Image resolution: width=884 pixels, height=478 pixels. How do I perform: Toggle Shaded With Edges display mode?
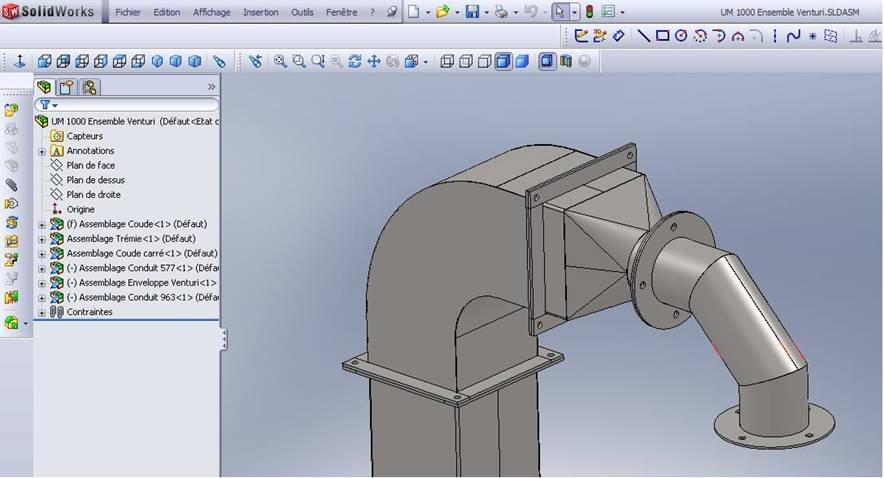pos(503,61)
